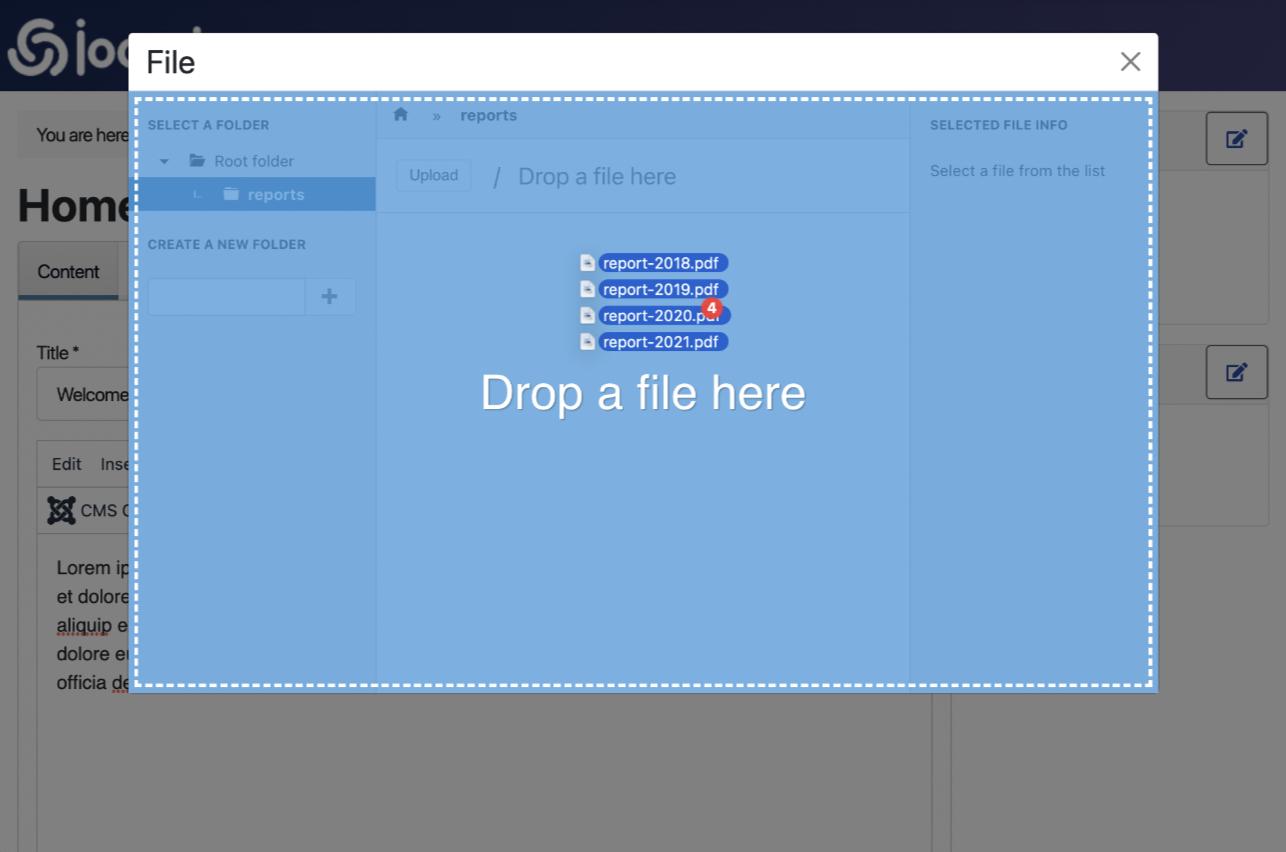This screenshot has height=852, width=1286.
Task: Click the home icon in the breadcrumb
Action: coord(401,115)
